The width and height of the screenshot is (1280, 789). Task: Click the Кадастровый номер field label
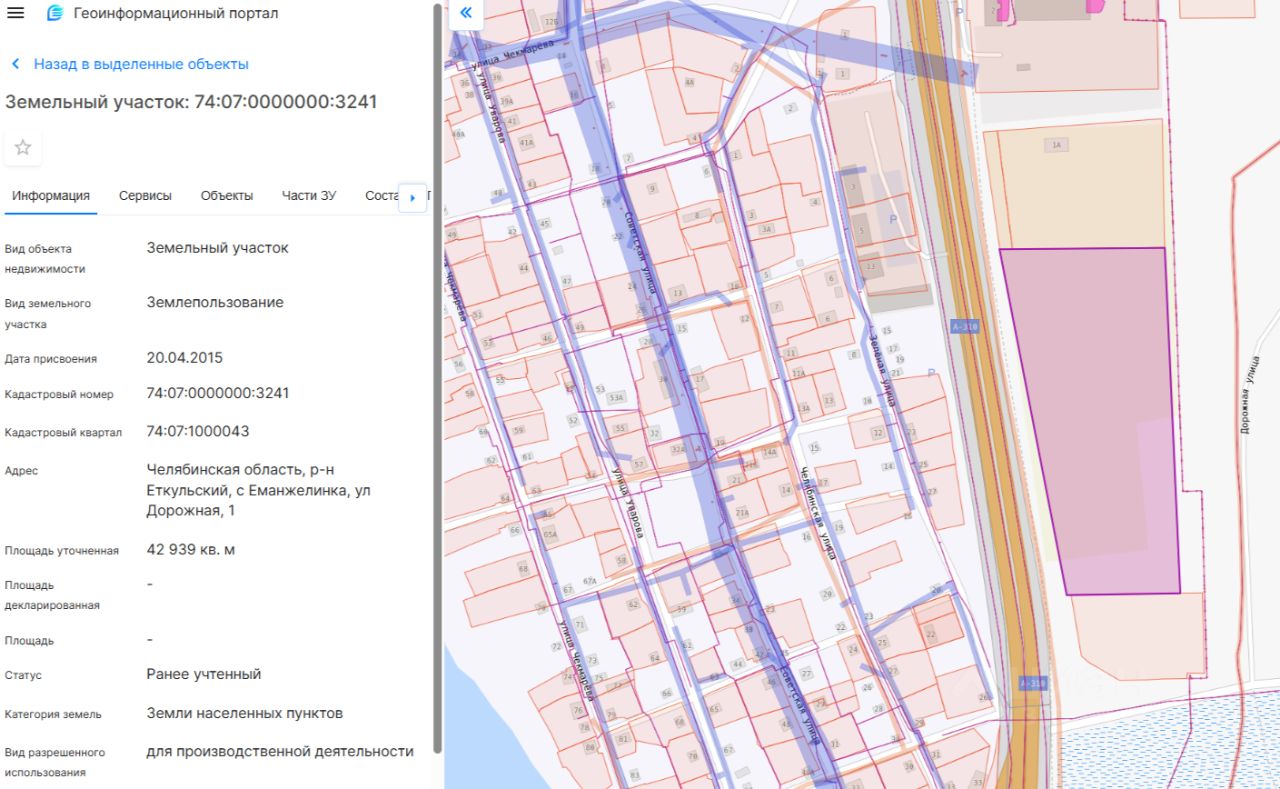coord(59,394)
